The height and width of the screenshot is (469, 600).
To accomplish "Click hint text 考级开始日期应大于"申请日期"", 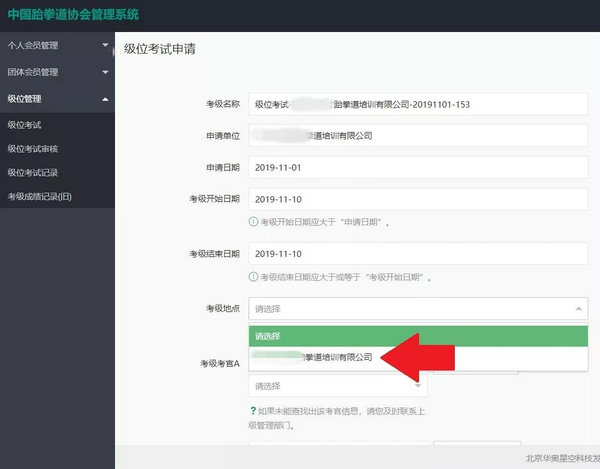I will tap(325, 222).
